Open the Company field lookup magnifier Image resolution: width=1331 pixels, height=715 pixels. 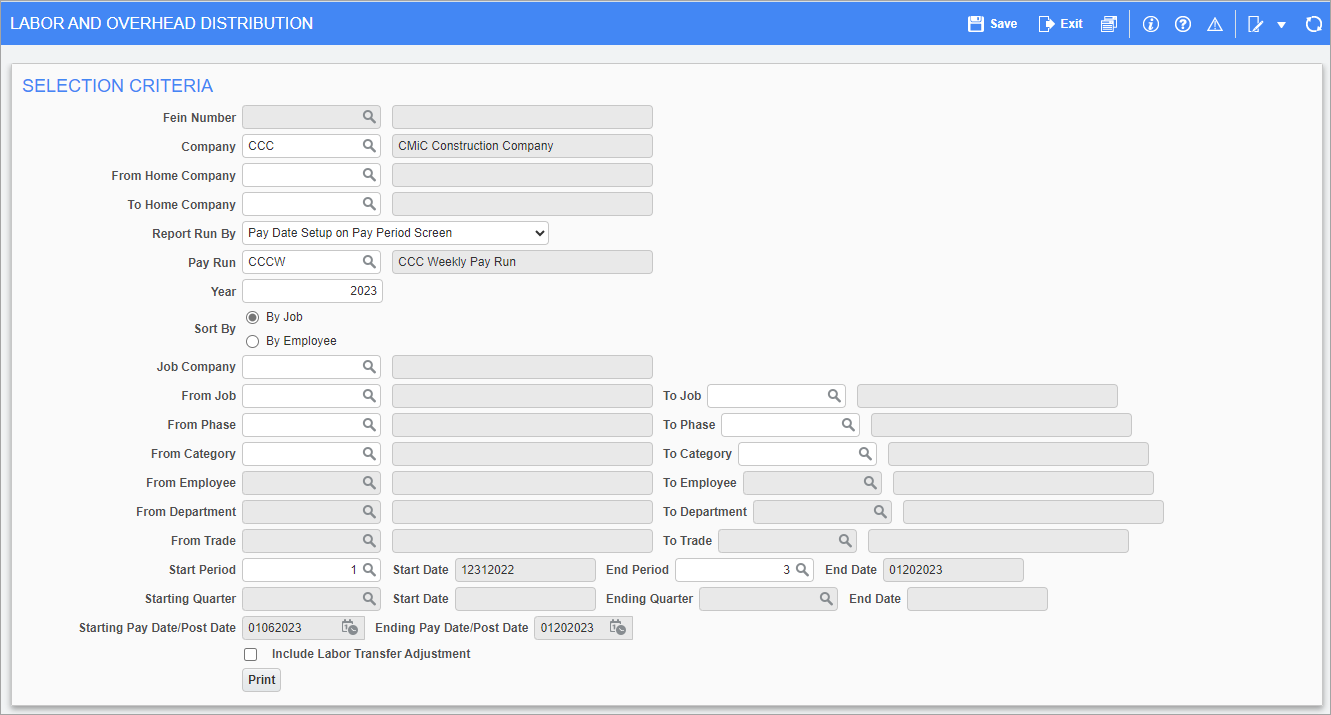(369, 146)
